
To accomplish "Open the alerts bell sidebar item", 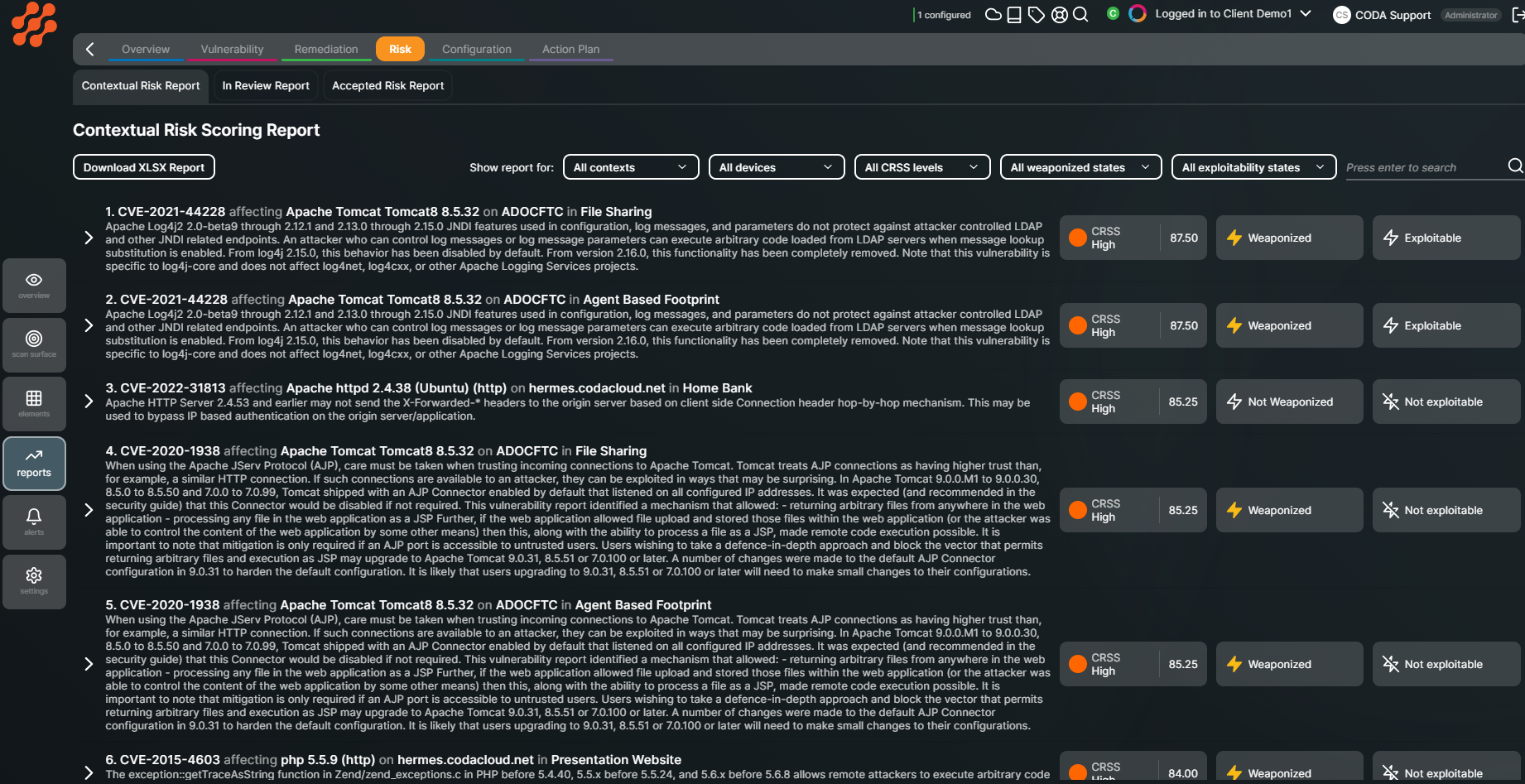I will 34,522.
